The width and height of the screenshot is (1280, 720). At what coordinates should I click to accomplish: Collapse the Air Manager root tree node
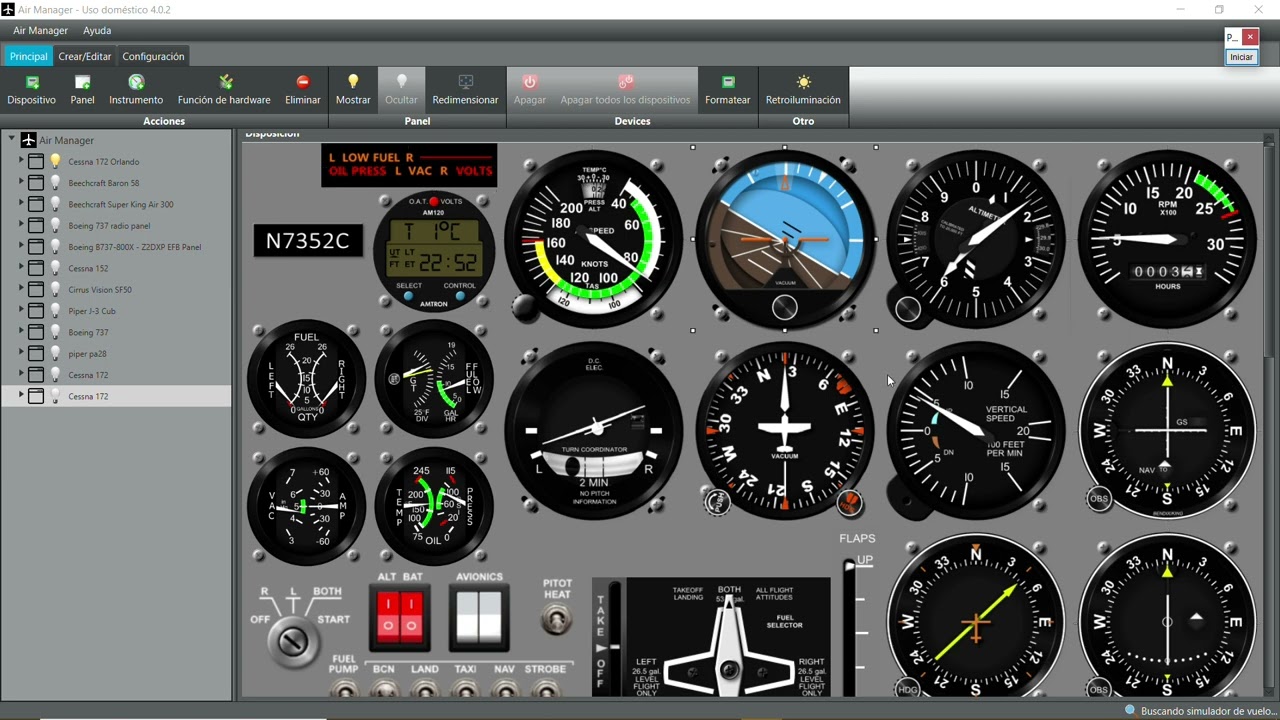point(11,140)
